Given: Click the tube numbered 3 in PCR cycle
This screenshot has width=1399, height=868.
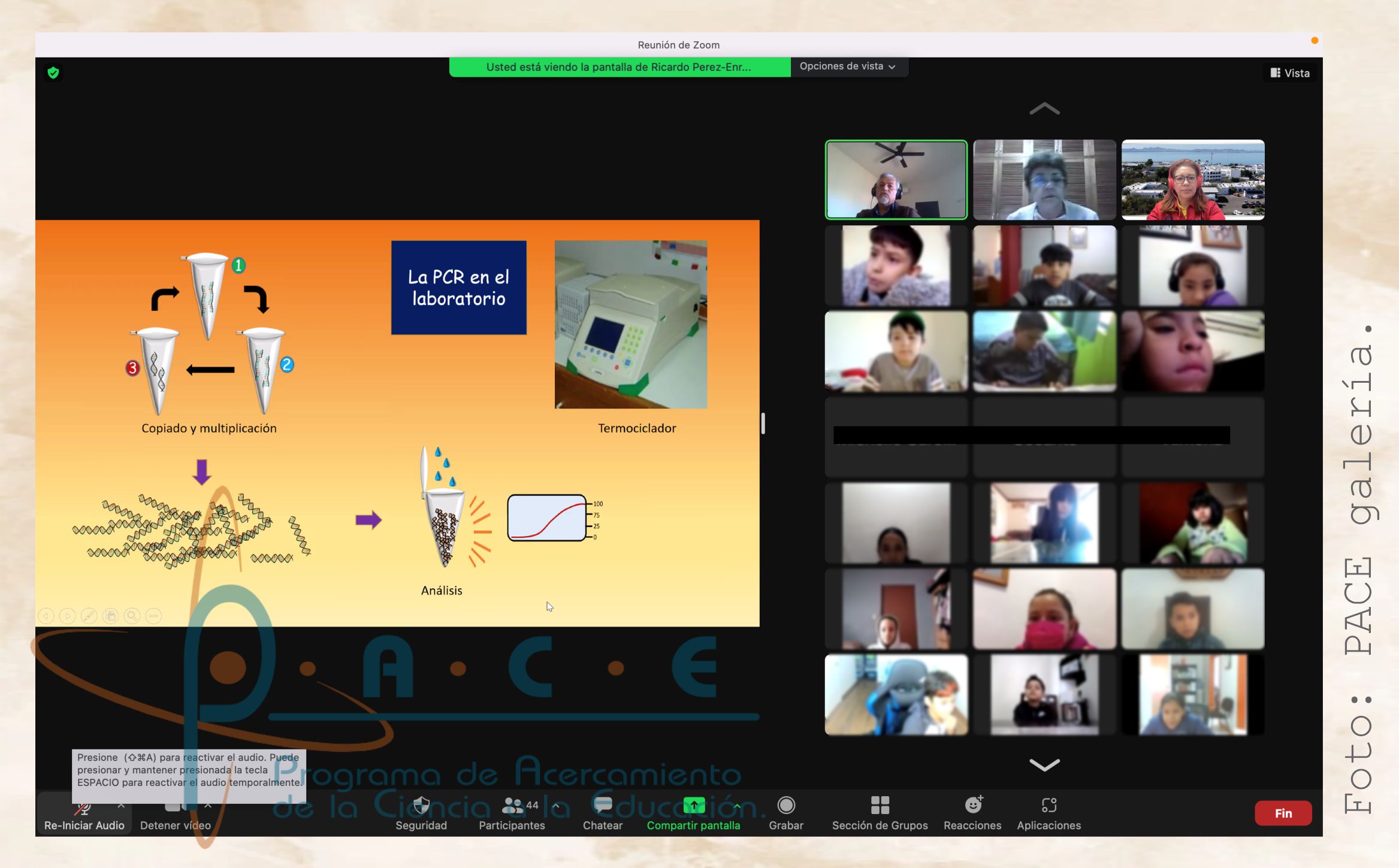Looking at the screenshot, I should pos(156,371).
